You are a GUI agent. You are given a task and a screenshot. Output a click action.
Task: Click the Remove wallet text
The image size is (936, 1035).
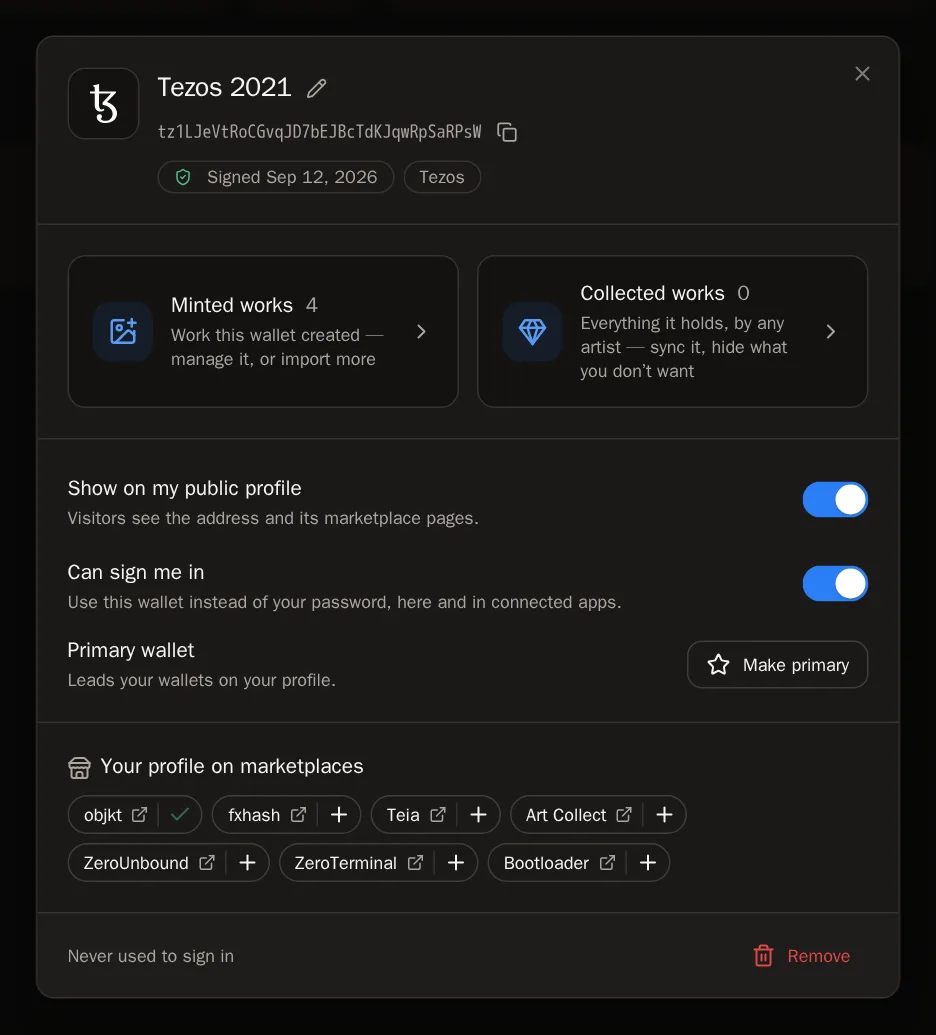coord(819,956)
